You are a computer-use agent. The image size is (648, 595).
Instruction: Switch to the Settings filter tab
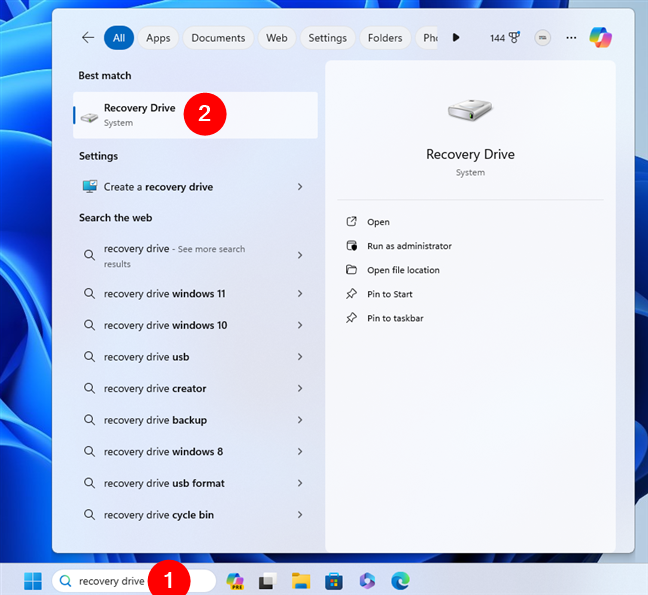tap(327, 38)
